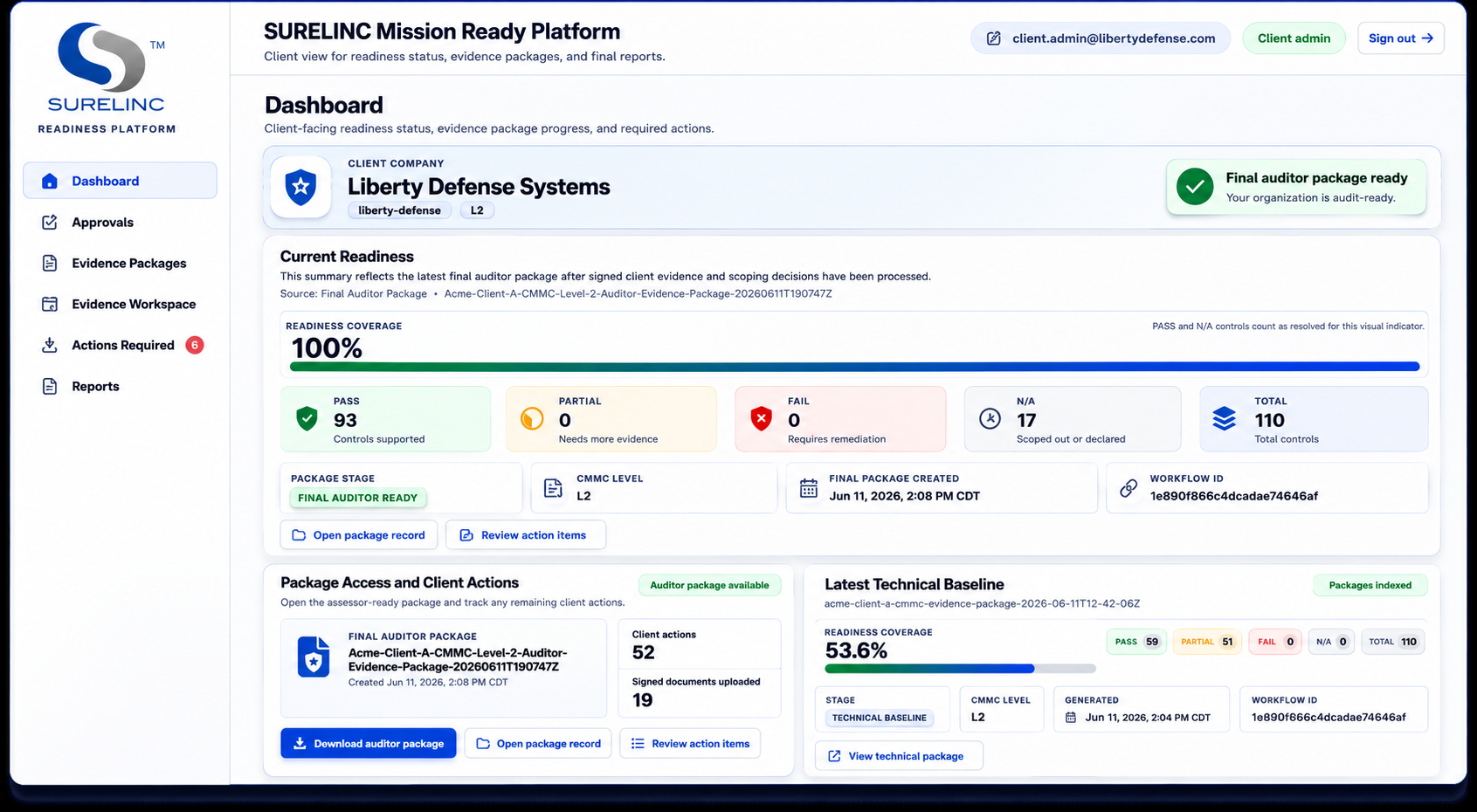Click the FAIL 0 chip in Technical Baseline
This screenshot has height=812, width=1477.
pyautogui.click(x=1275, y=642)
